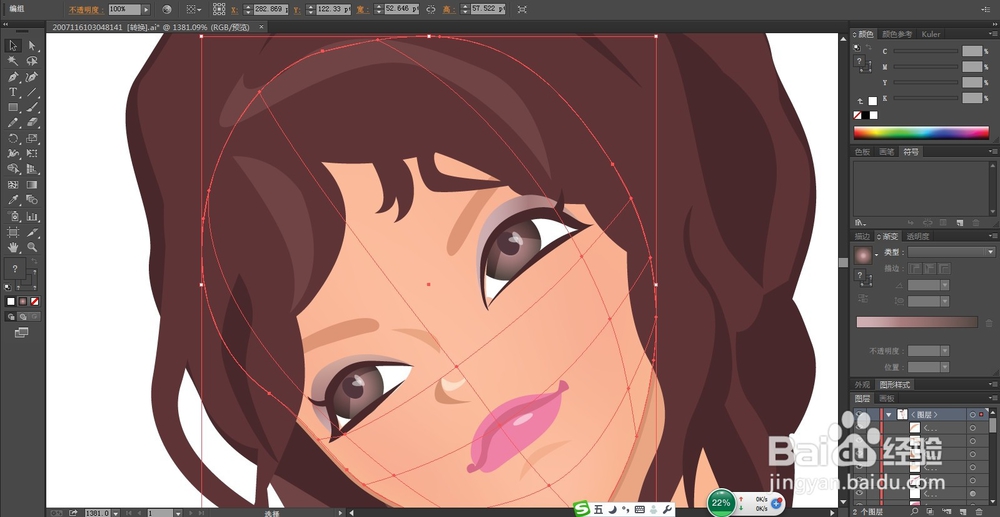Select the Pen tool
Screen dimensions: 1000x517
point(13,76)
